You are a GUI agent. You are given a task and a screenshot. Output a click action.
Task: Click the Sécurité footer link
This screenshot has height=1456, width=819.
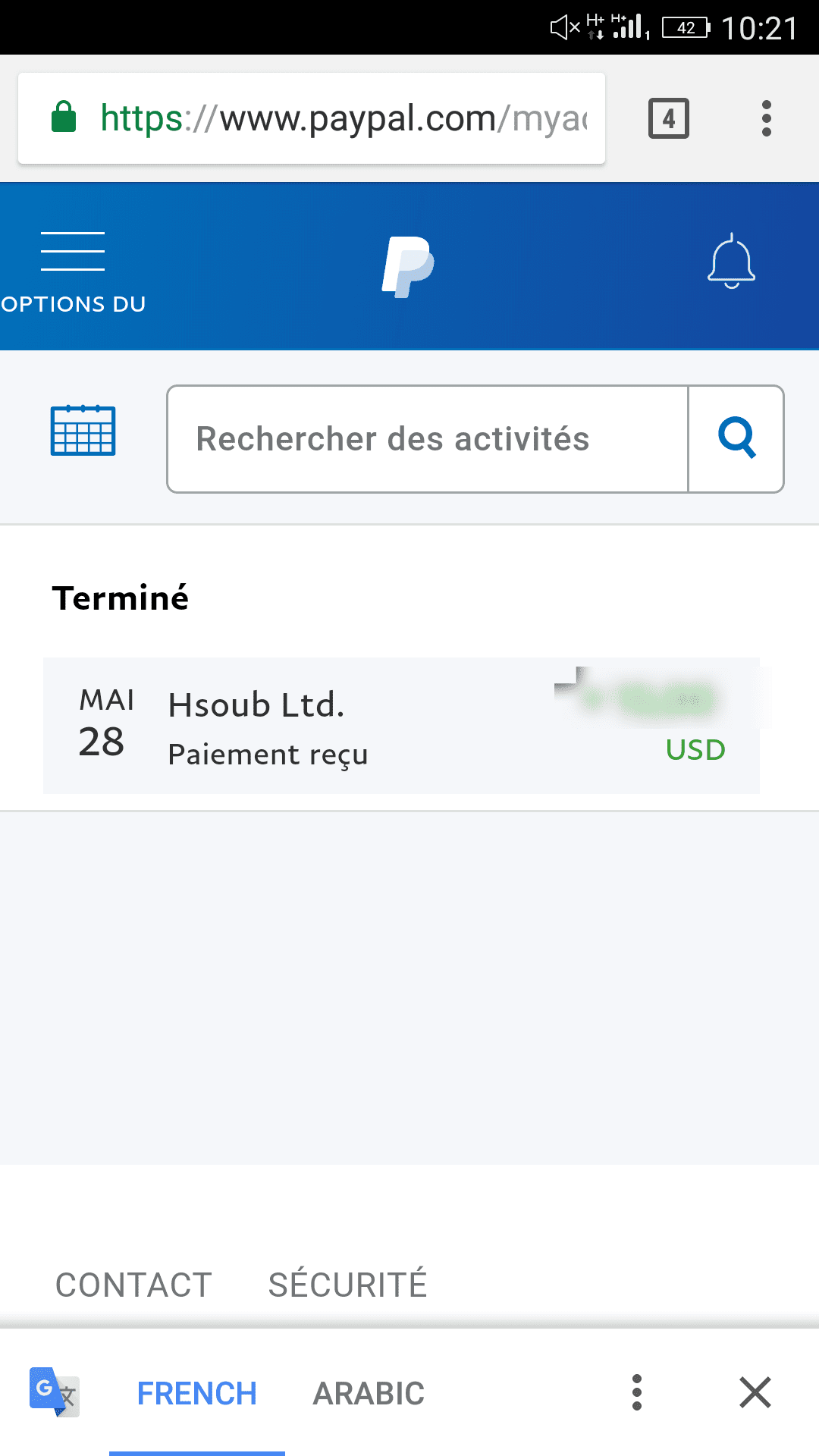[347, 1285]
